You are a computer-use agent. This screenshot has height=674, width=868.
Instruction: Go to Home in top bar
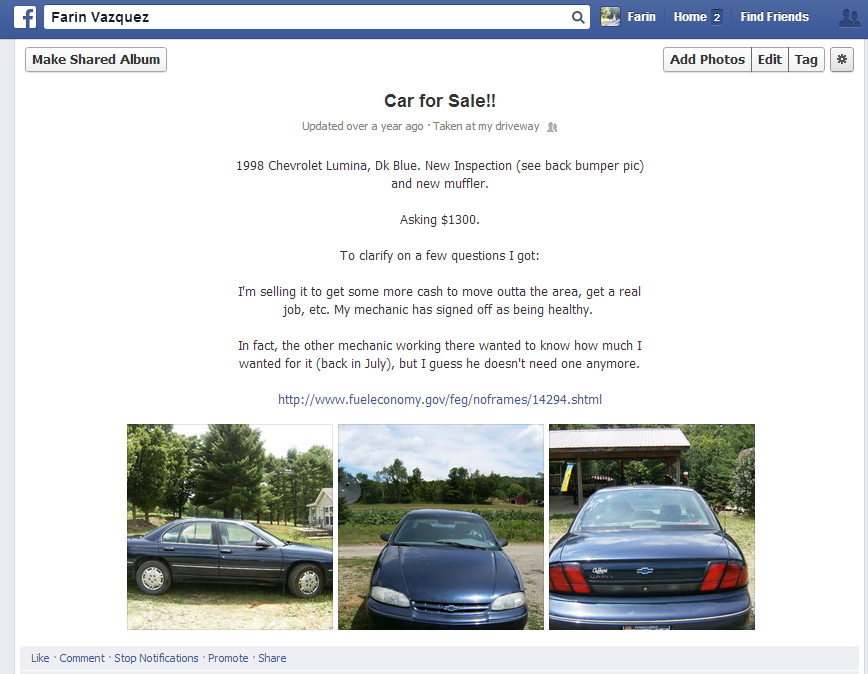tap(690, 17)
